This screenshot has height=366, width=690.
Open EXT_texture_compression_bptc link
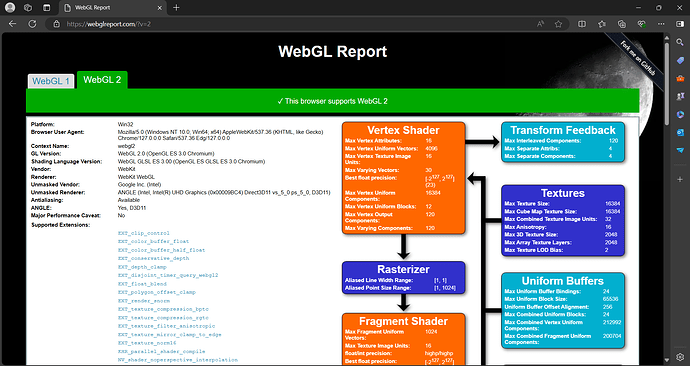(x=163, y=309)
